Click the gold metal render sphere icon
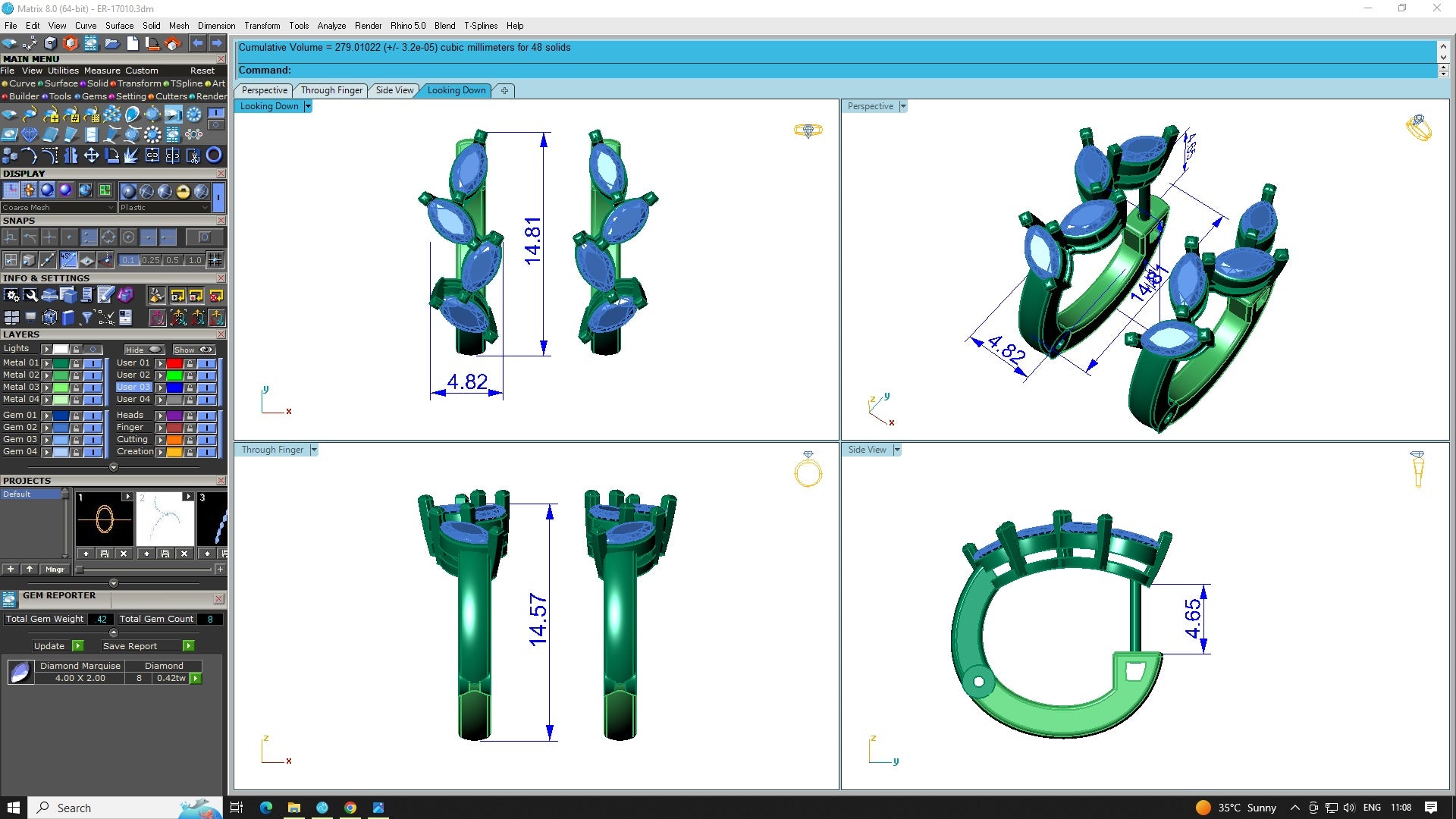Image resolution: width=1456 pixels, height=819 pixels. [182, 190]
